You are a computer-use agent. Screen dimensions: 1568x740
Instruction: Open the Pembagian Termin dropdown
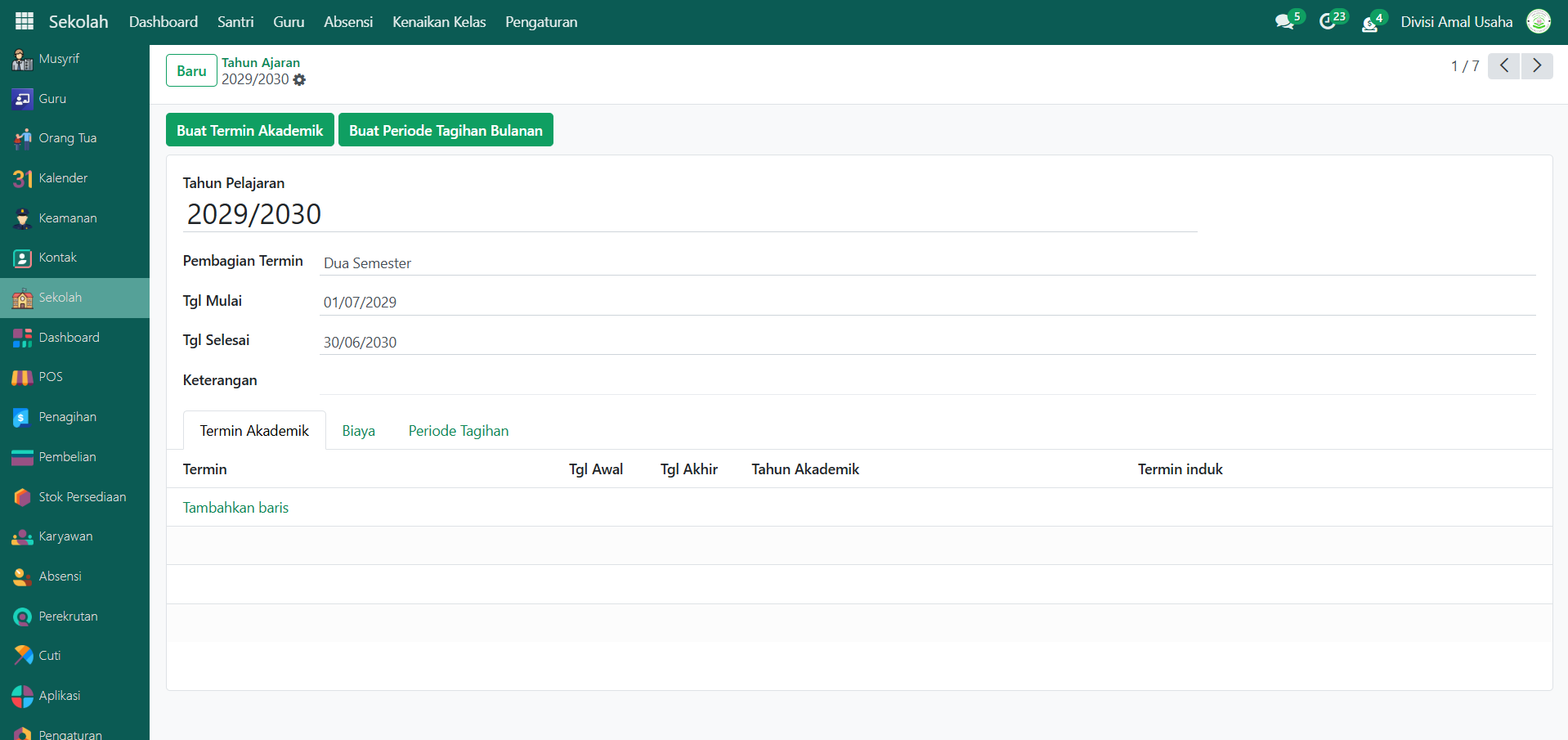tap(928, 263)
